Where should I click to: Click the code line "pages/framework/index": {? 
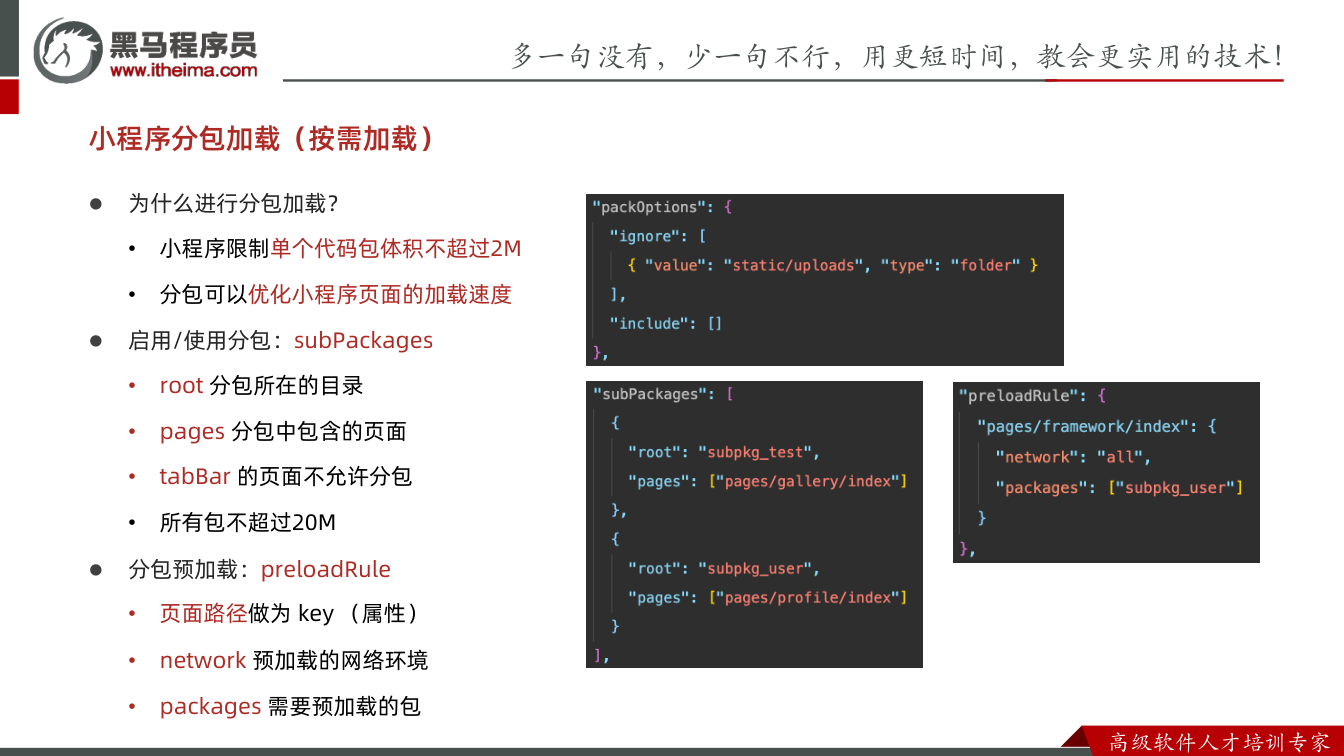click(1096, 426)
